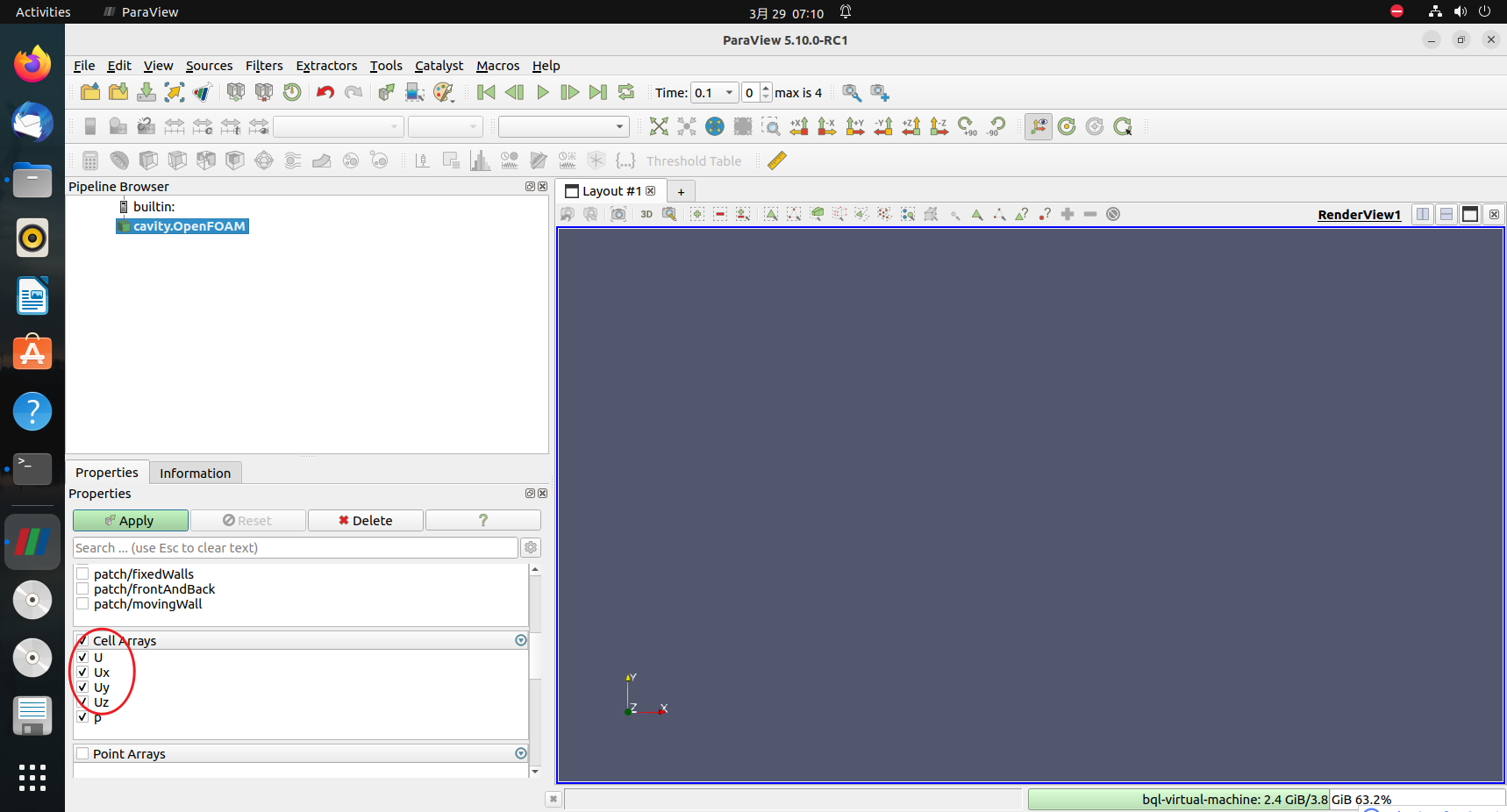
Task: Open the File menu
Action: click(84, 66)
